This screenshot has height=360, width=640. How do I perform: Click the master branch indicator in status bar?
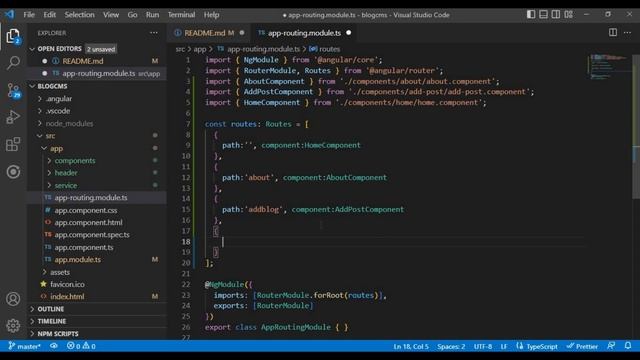pyautogui.click(x=24, y=346)
